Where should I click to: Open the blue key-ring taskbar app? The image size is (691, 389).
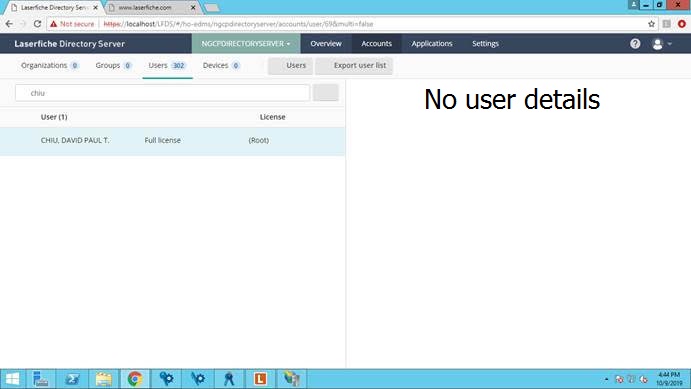tap(229, 379)
